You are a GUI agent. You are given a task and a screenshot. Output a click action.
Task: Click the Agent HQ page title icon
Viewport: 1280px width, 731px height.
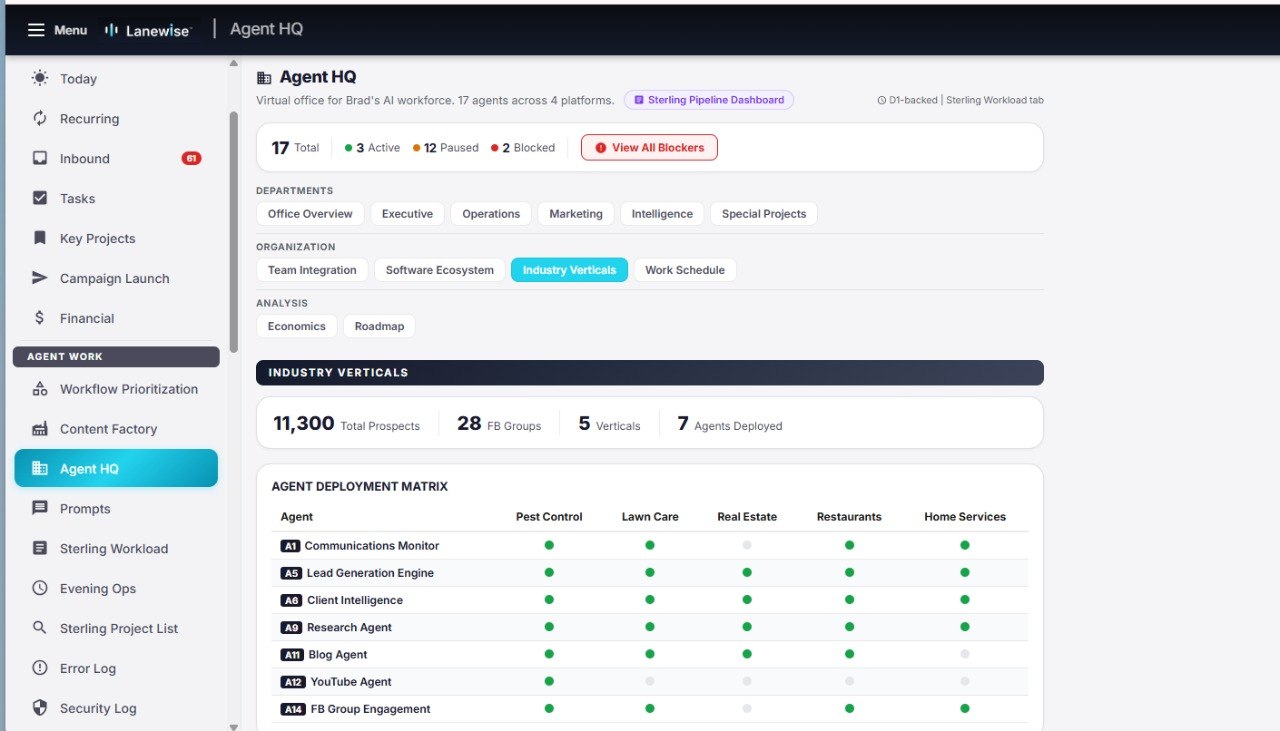point(264,77)
